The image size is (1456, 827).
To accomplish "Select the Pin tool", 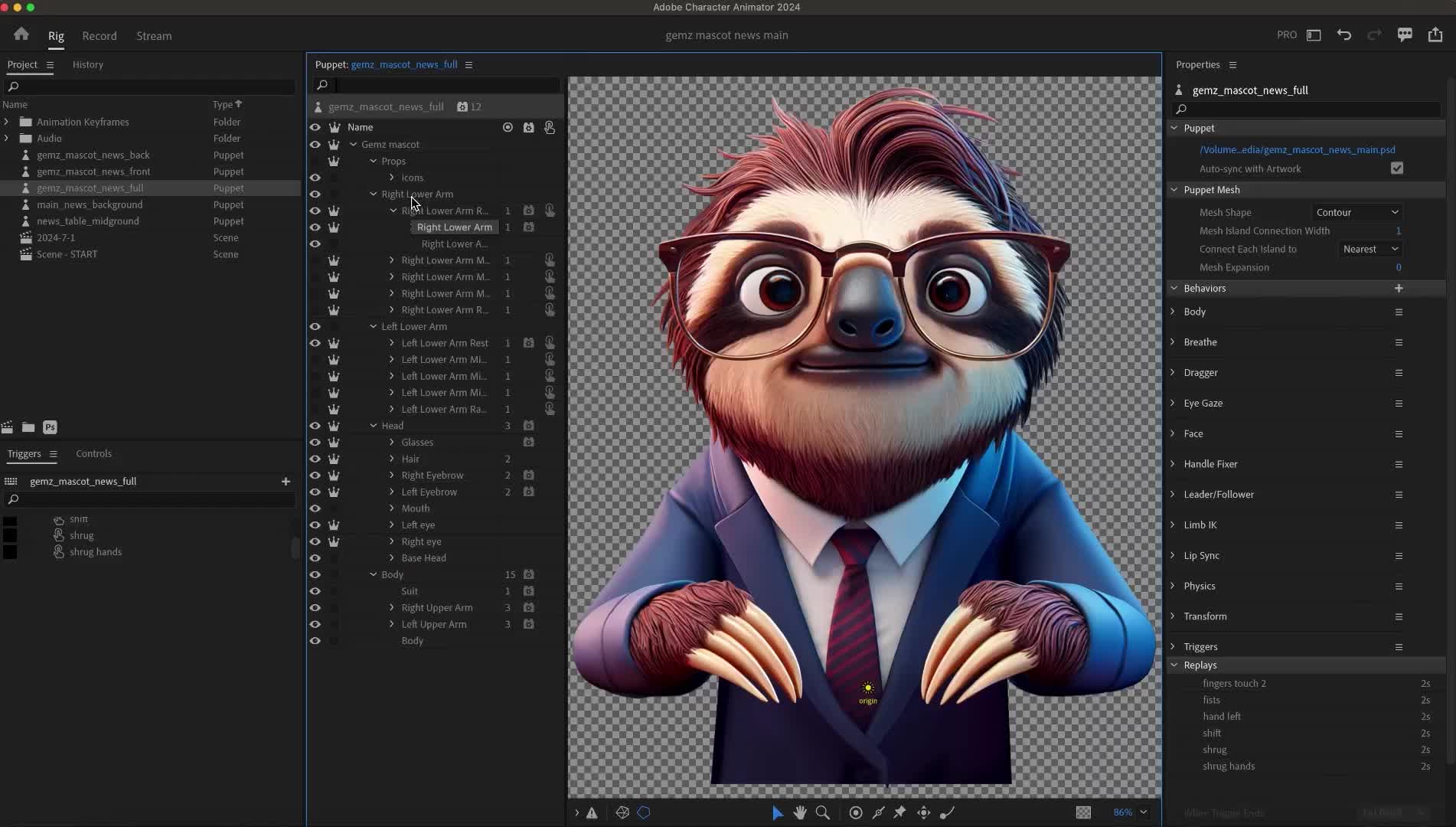I will pyautogui.click(x=900, y=812).
